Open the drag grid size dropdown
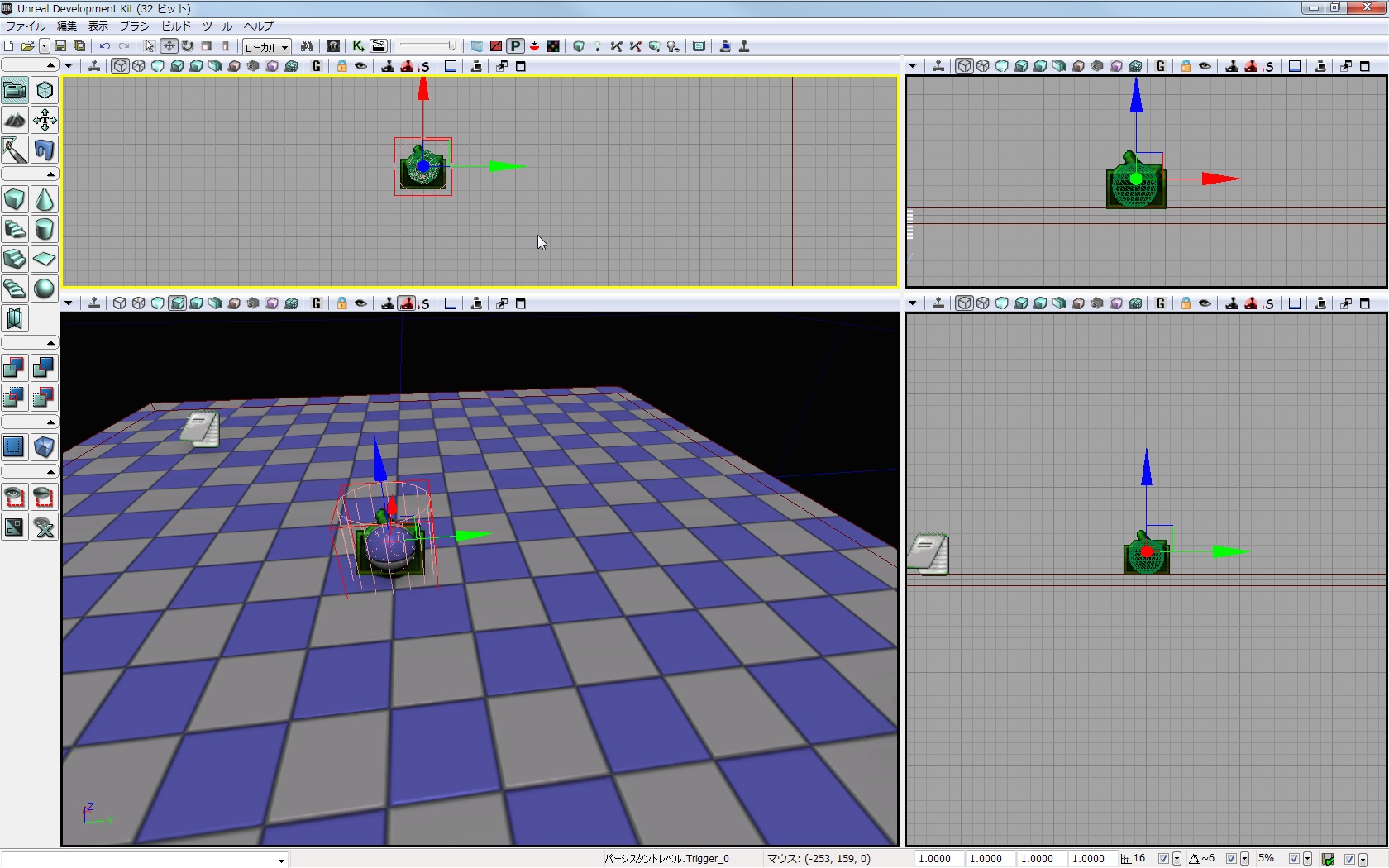1389x868 pixels. click(x=1177, y=859)
